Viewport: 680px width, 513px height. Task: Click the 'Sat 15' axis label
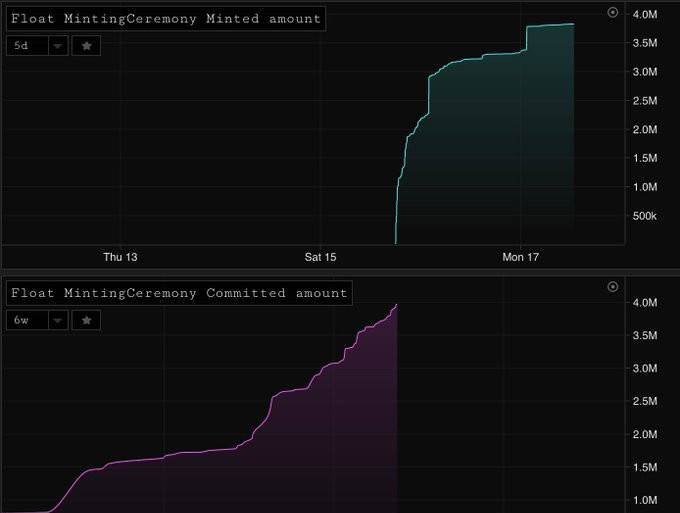coord(320,257)
